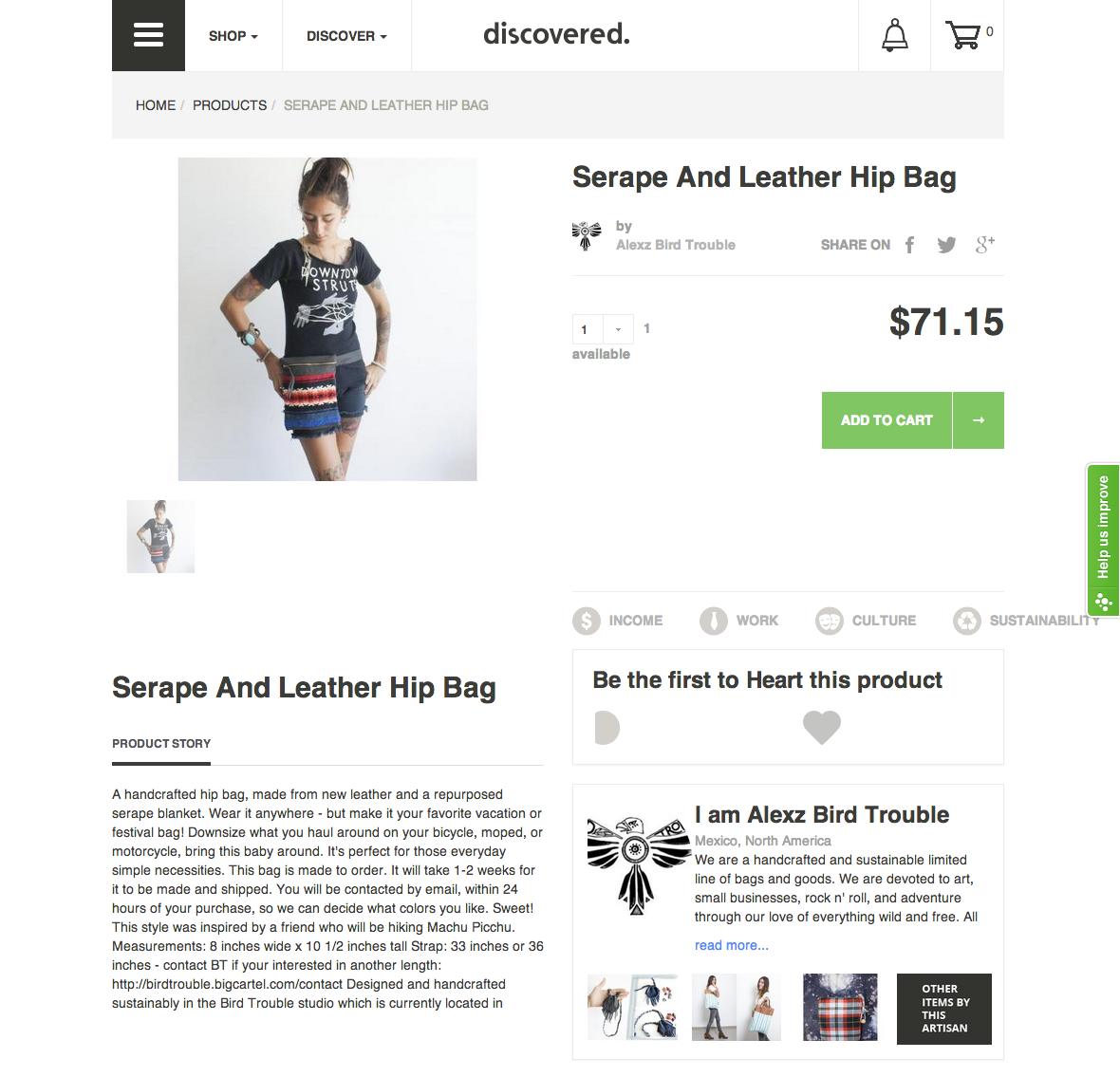Expand the Shop dropdown menu

click(233, 36)
